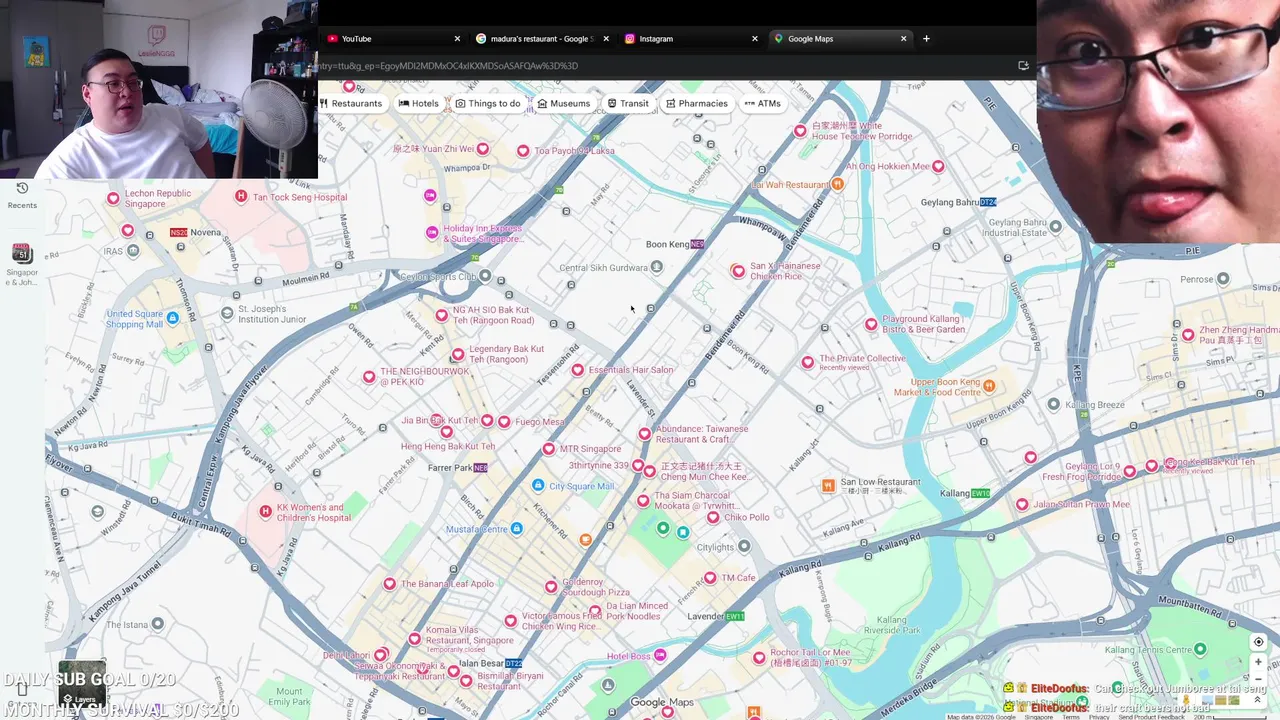Select The Private Collective pin
The height and width of the screenshot is (720, 1280).
pyautogui.click(x=808, y=362)
